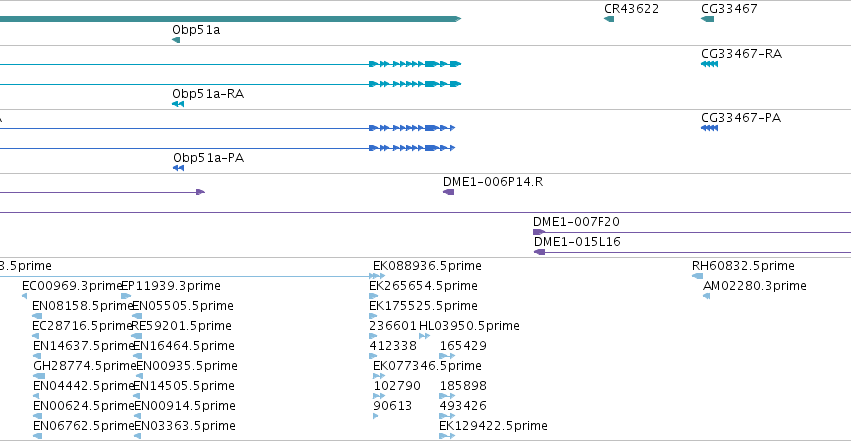Open the HL03950.5prime EST label
This screenshot has width=851, height=441.
469,326
